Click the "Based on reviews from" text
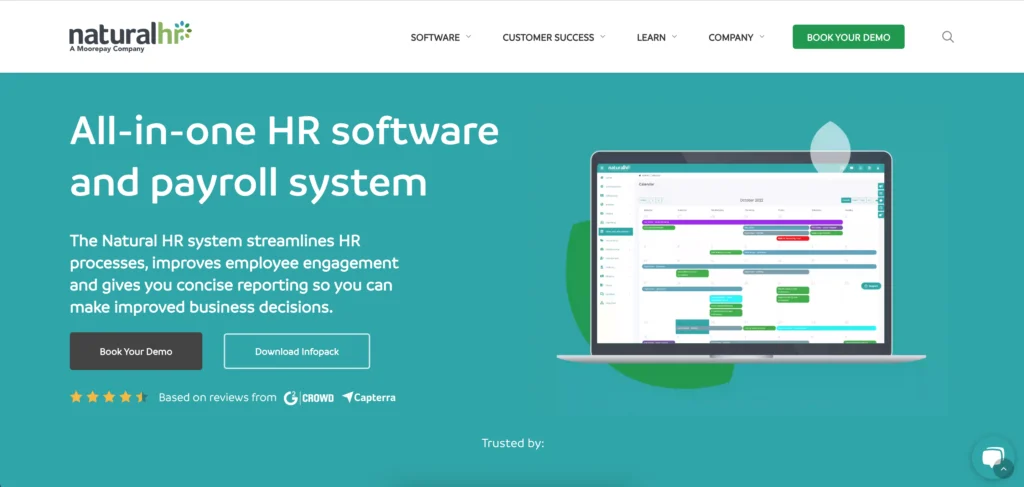Screen dimensions: 1024x487 [x=217, y=397]
